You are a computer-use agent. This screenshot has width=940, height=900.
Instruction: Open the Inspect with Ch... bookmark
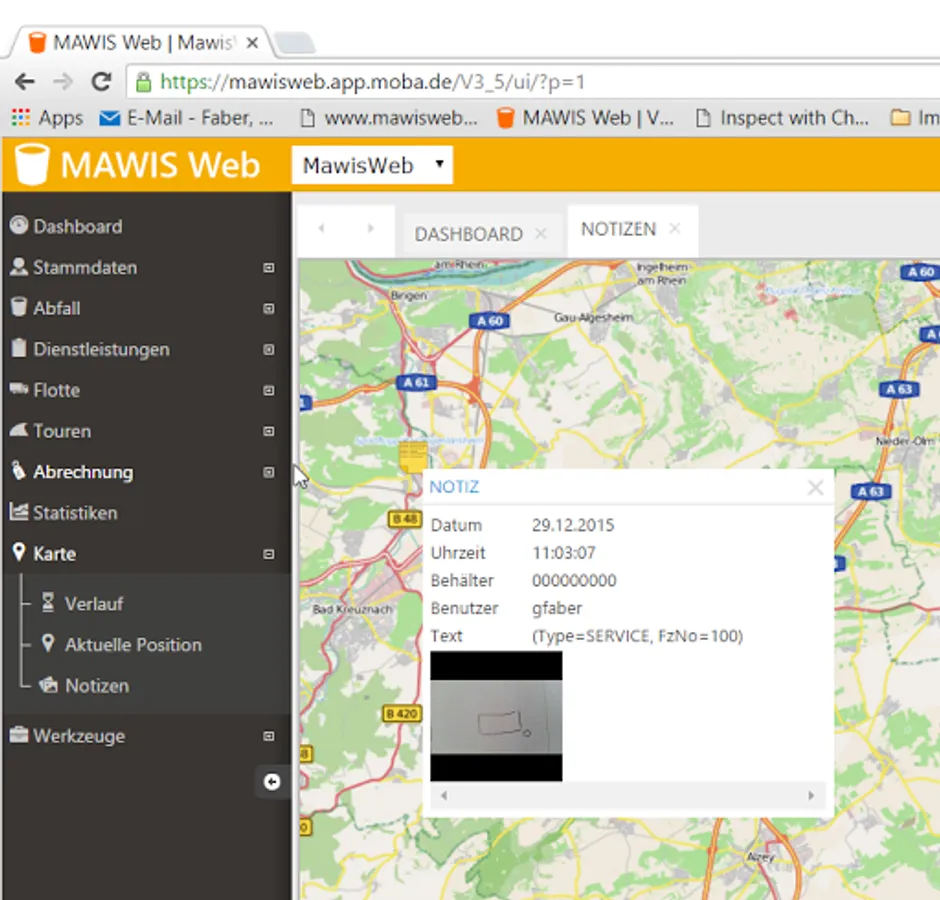tap(782, 118)
